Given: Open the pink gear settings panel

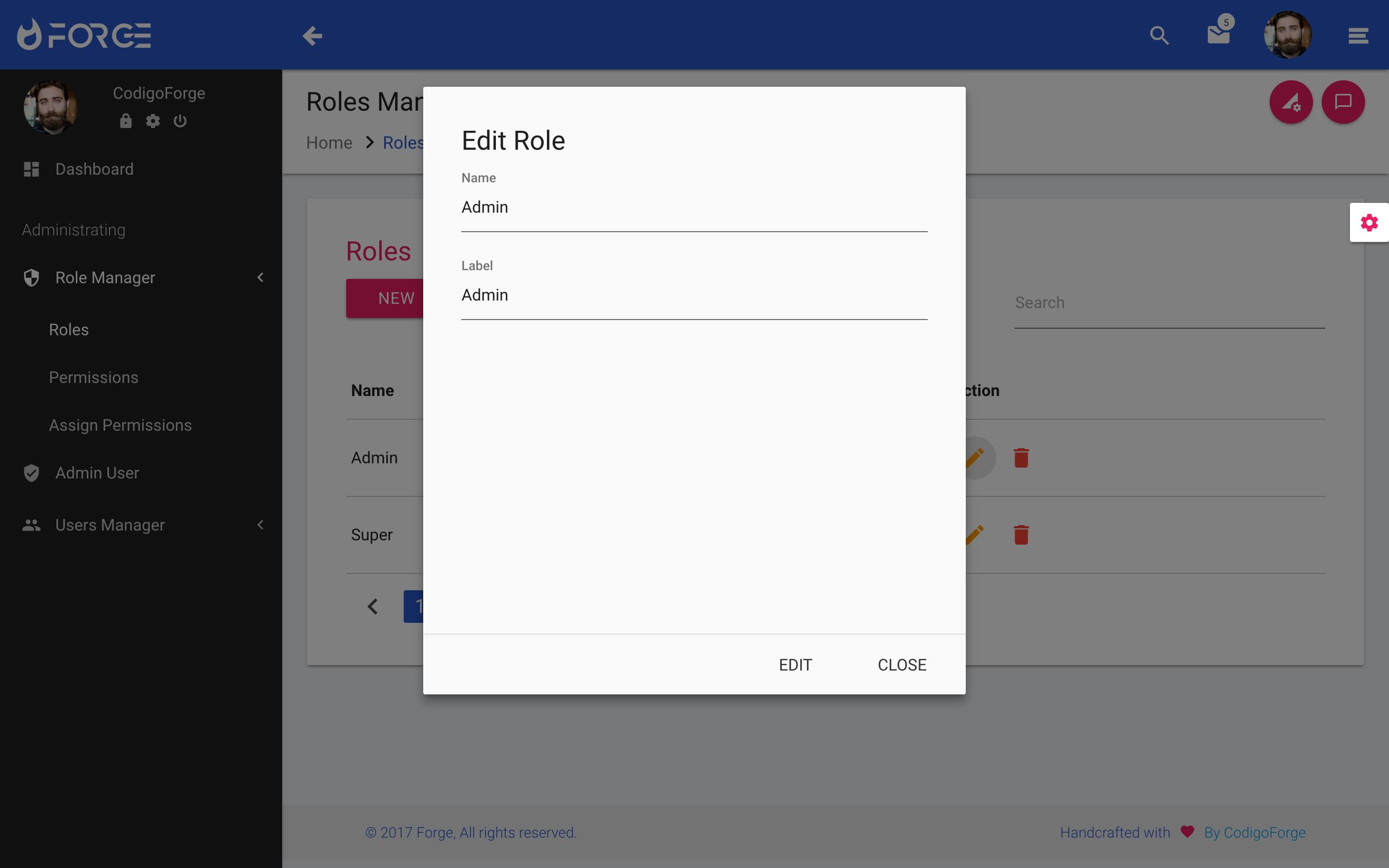Looking at the screenshot, I should [x=1369, y=223].
